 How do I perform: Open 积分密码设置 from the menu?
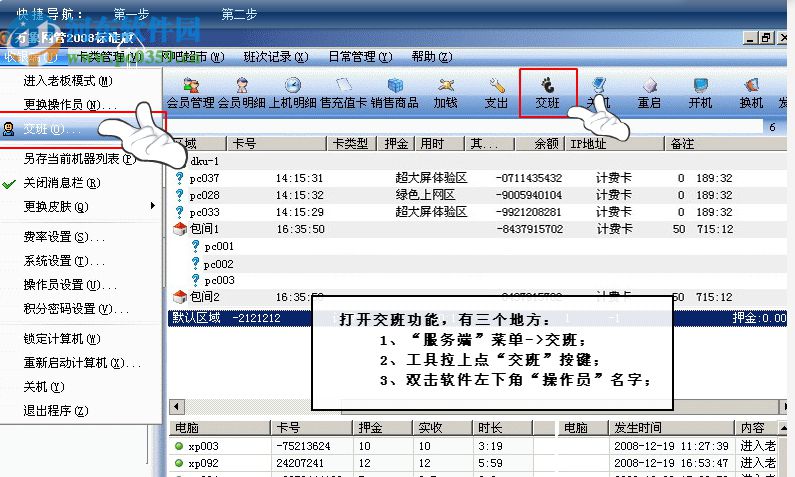click(76, 309)
